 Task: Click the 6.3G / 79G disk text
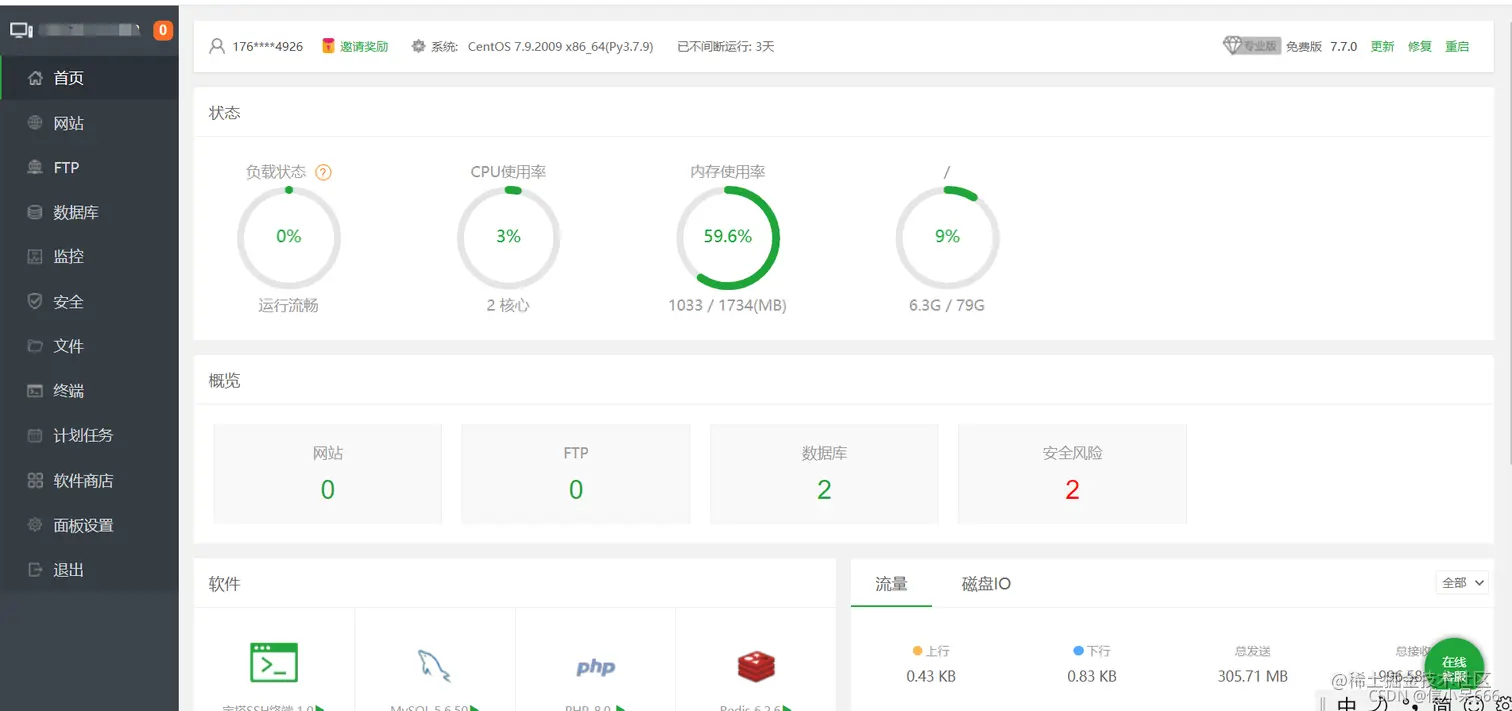coord(947,306)
